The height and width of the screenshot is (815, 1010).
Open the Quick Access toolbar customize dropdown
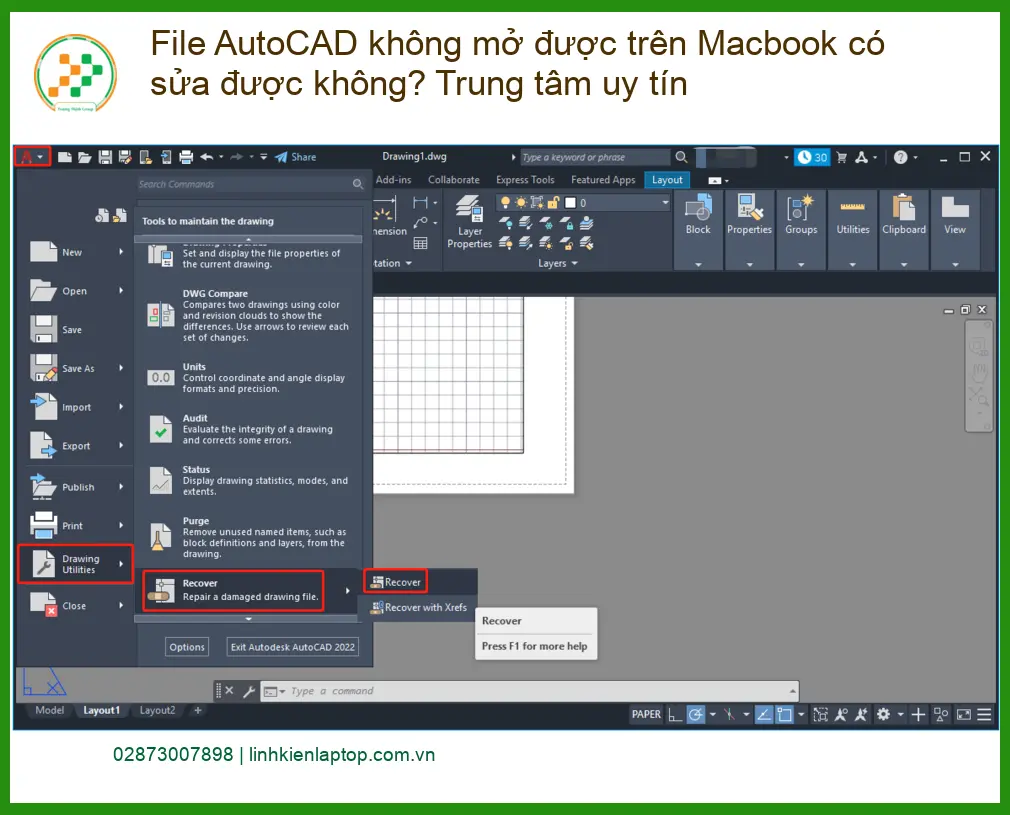[x=263, y=157]
